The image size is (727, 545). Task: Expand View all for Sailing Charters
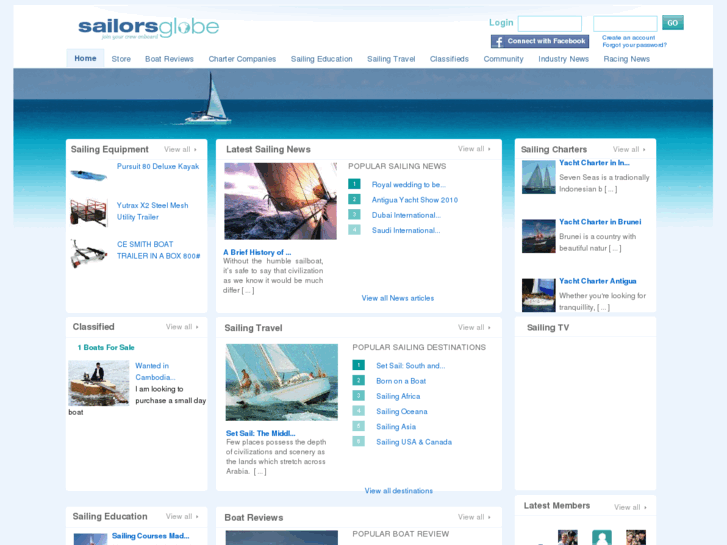point(629,149)
